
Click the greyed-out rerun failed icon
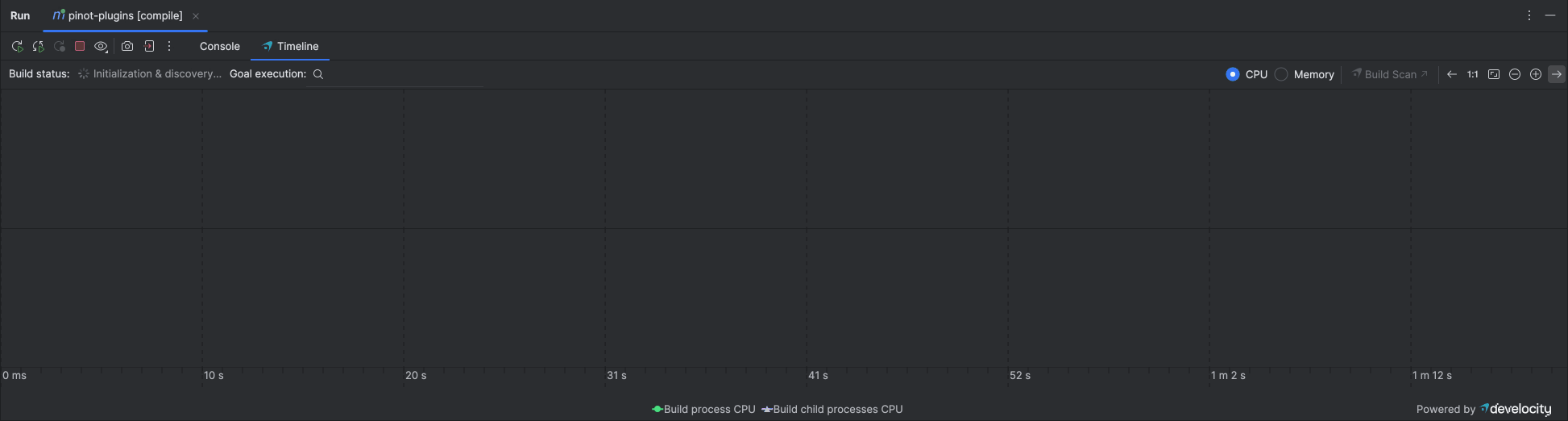[x=59, y=47]
